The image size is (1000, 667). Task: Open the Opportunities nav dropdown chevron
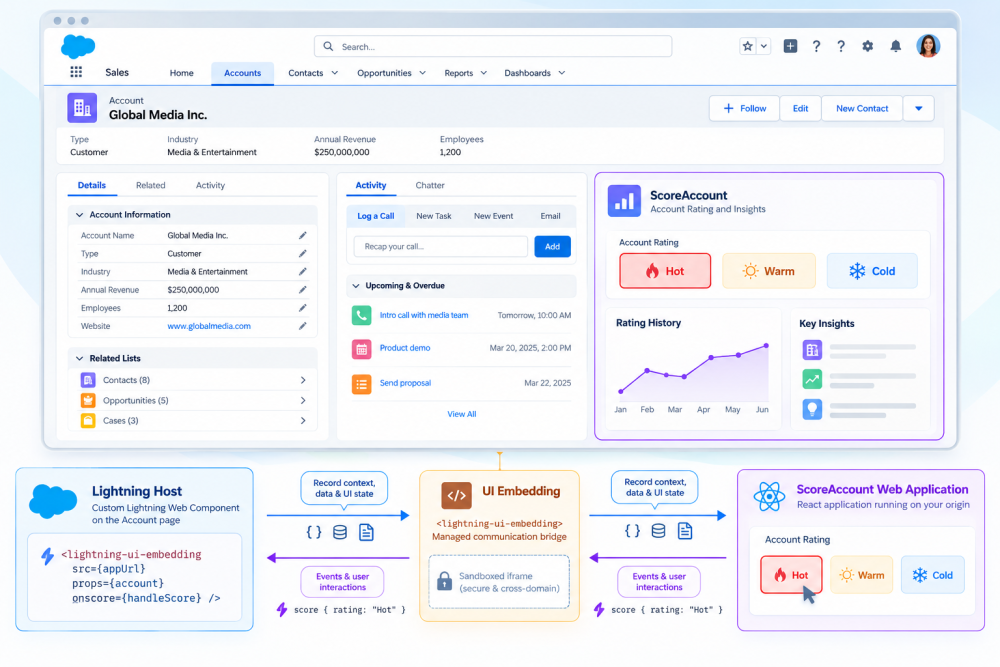pos(422,73)
